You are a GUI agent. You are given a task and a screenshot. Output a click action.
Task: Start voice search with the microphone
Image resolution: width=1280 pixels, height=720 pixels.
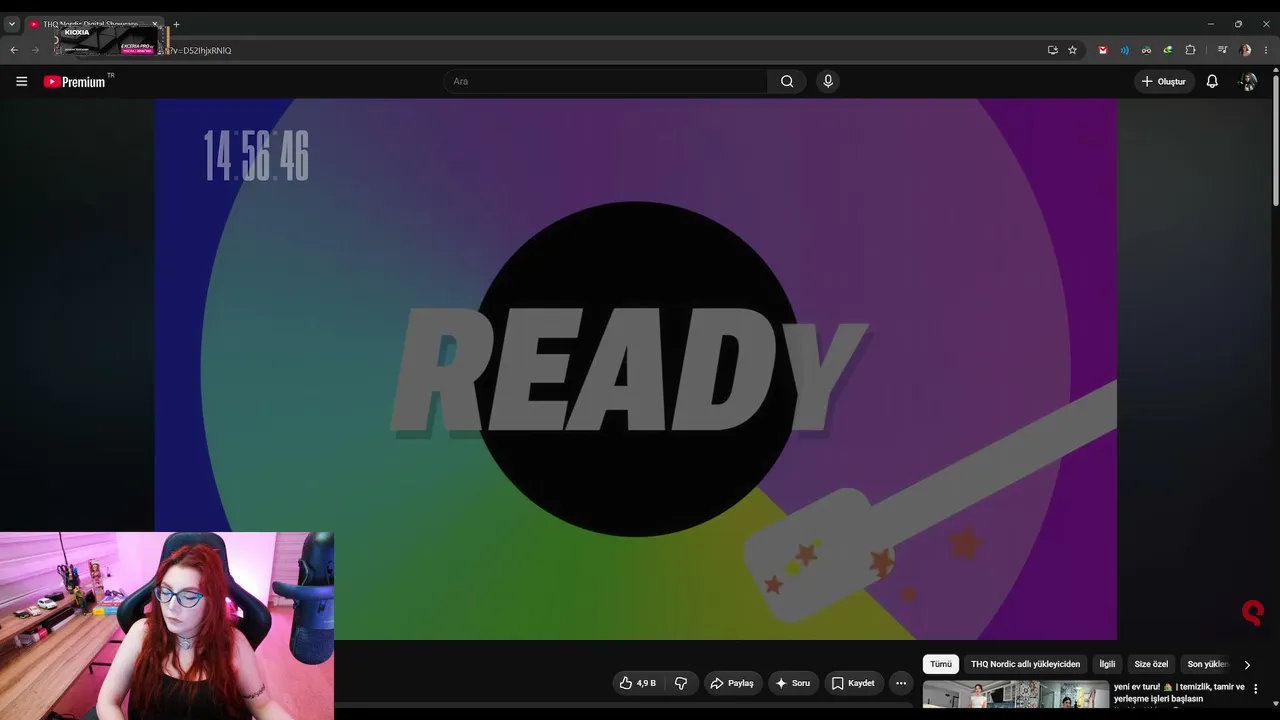pos(827,81)
